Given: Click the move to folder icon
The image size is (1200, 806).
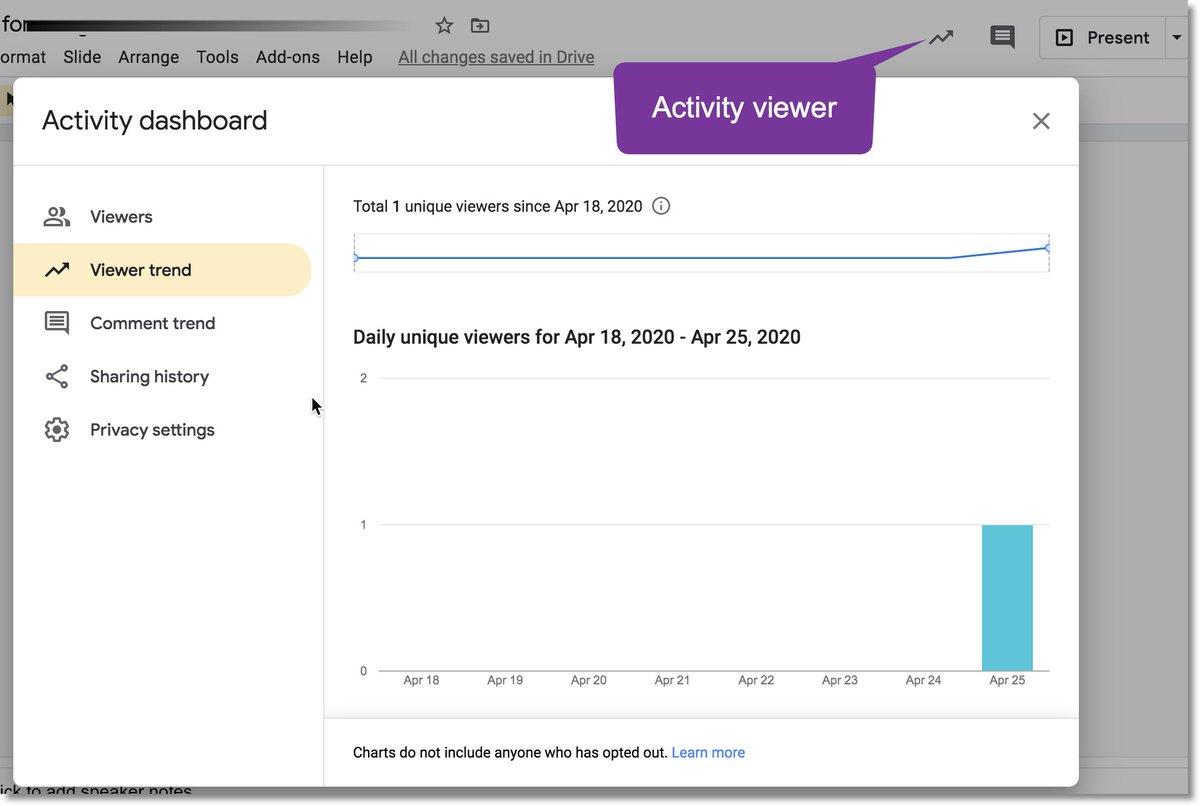Looking at the screenshot, I should [480, 26].
